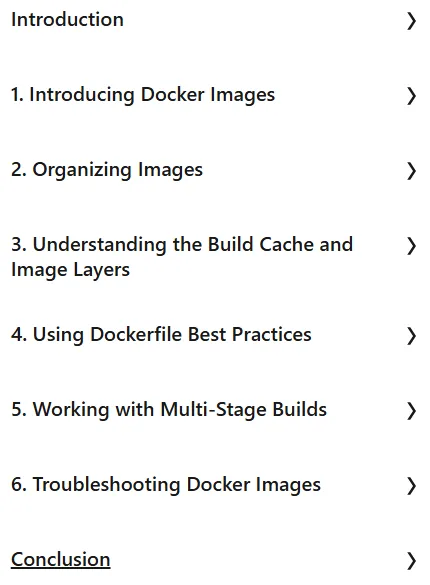This screenshot has height=585, width=430.
Task: Click arrow icon for Working with Multi-Stage Builds
Action: click(x=411, y=411)
